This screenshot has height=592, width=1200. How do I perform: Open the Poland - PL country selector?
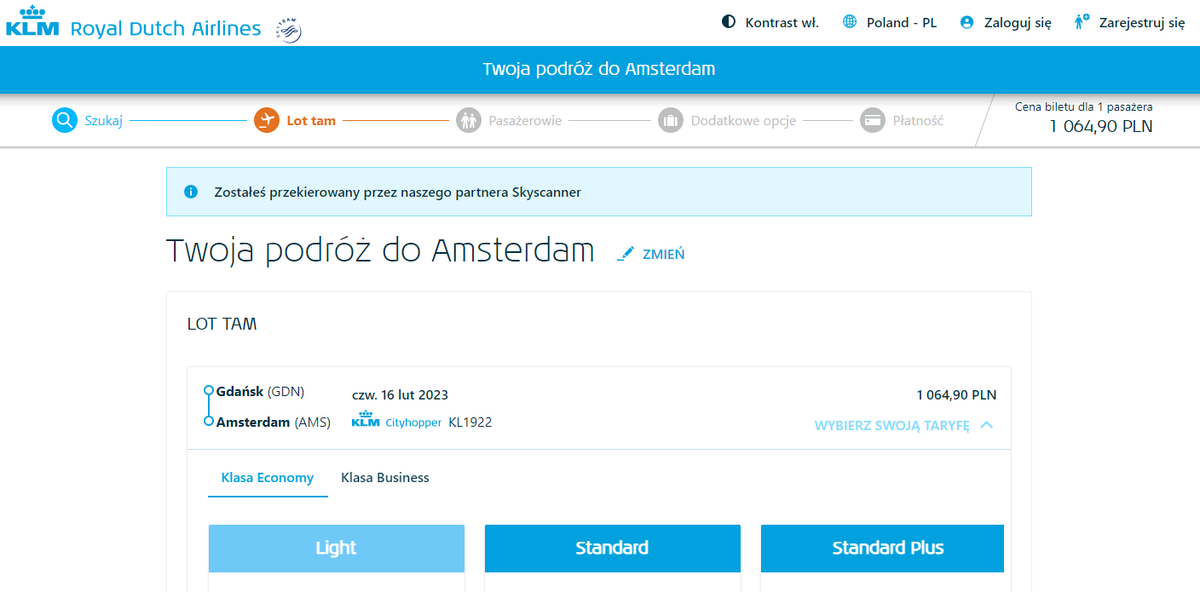[x=890, y=22]
